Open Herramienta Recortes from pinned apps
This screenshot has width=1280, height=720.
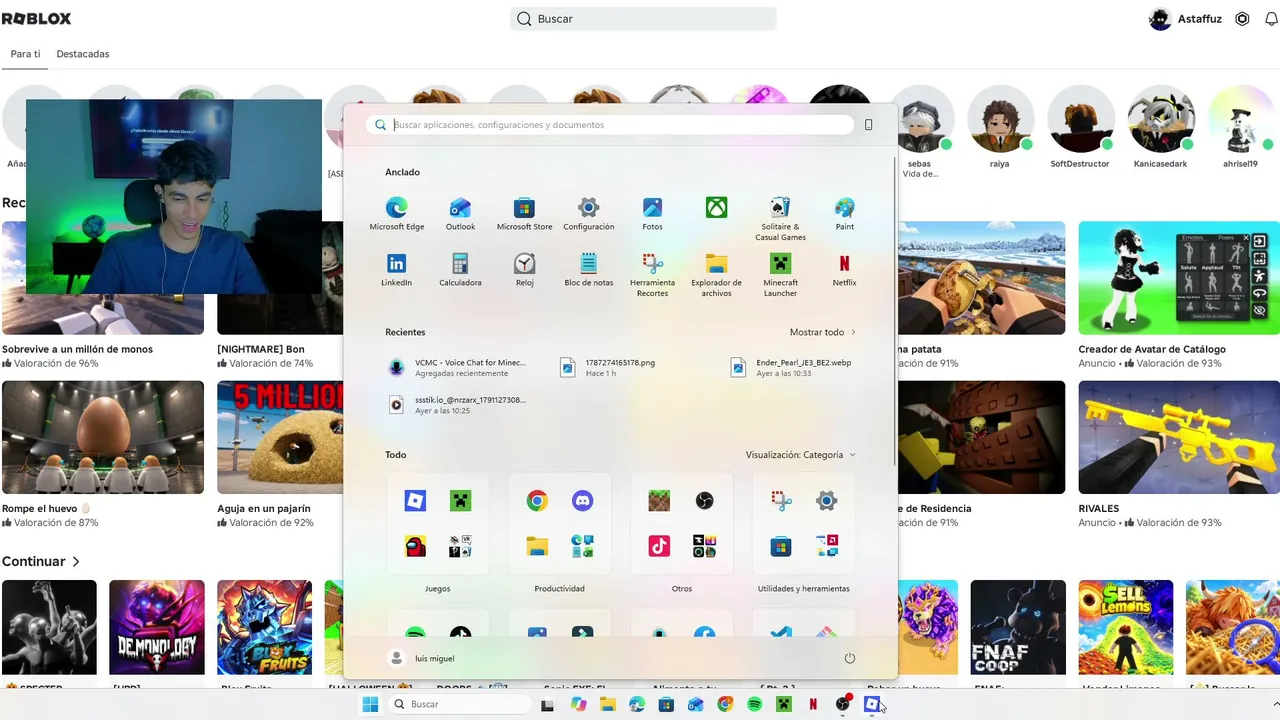click(x=652, y=274)
